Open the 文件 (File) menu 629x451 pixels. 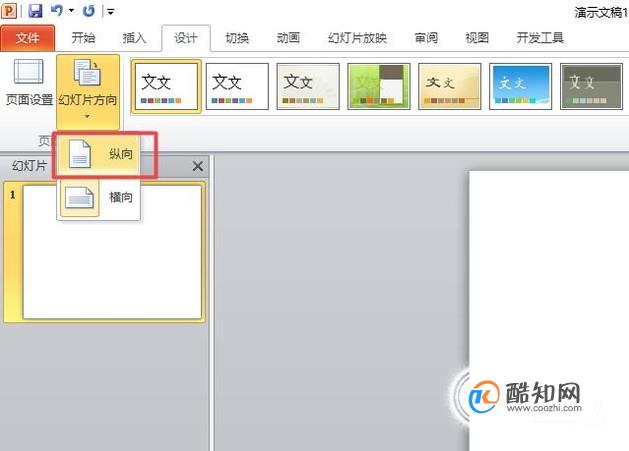point(28,38)
